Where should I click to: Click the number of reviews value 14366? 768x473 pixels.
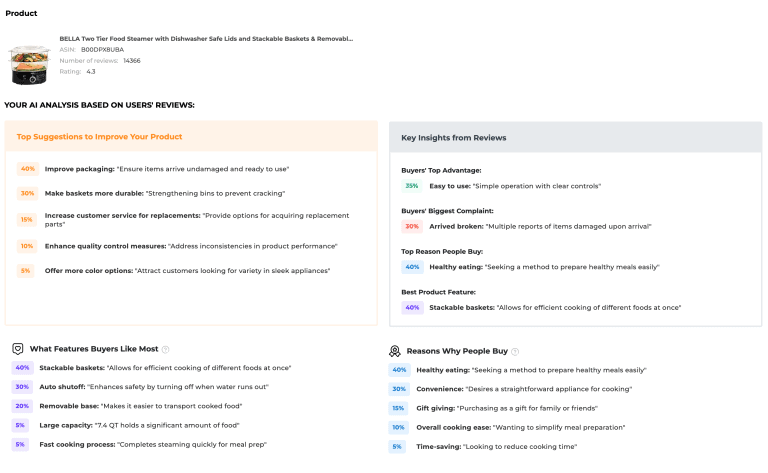pos(132,60)
